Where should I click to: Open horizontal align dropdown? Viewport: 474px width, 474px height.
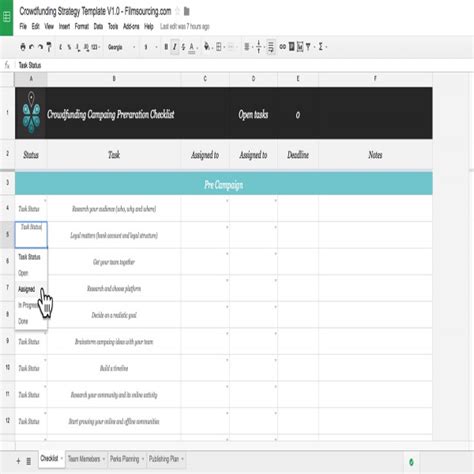tap(248, 47)
